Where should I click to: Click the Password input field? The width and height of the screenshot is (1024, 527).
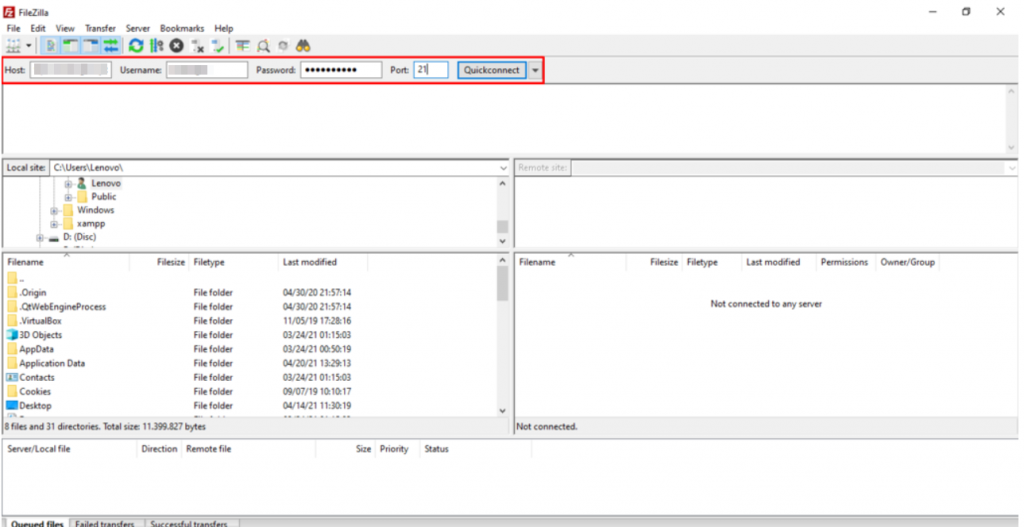(x=341, y=70)
